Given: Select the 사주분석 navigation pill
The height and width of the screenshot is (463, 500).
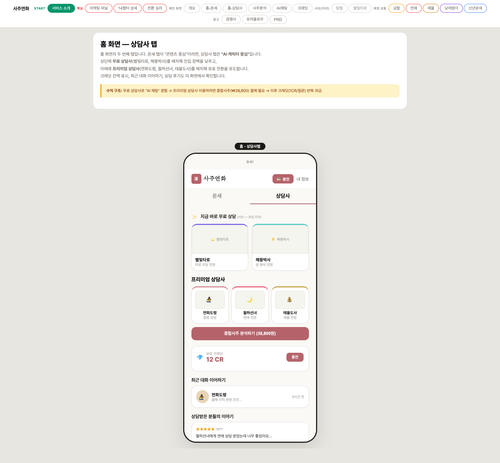Looking at the screenshot, I should [259, 8].
